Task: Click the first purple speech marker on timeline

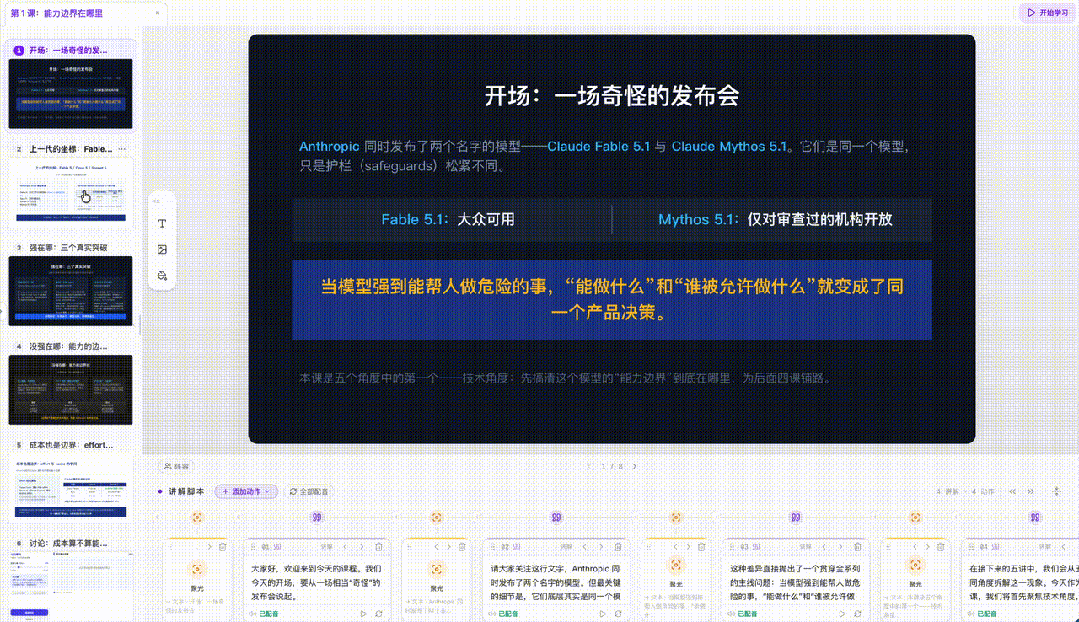Action: coord(317,517)
